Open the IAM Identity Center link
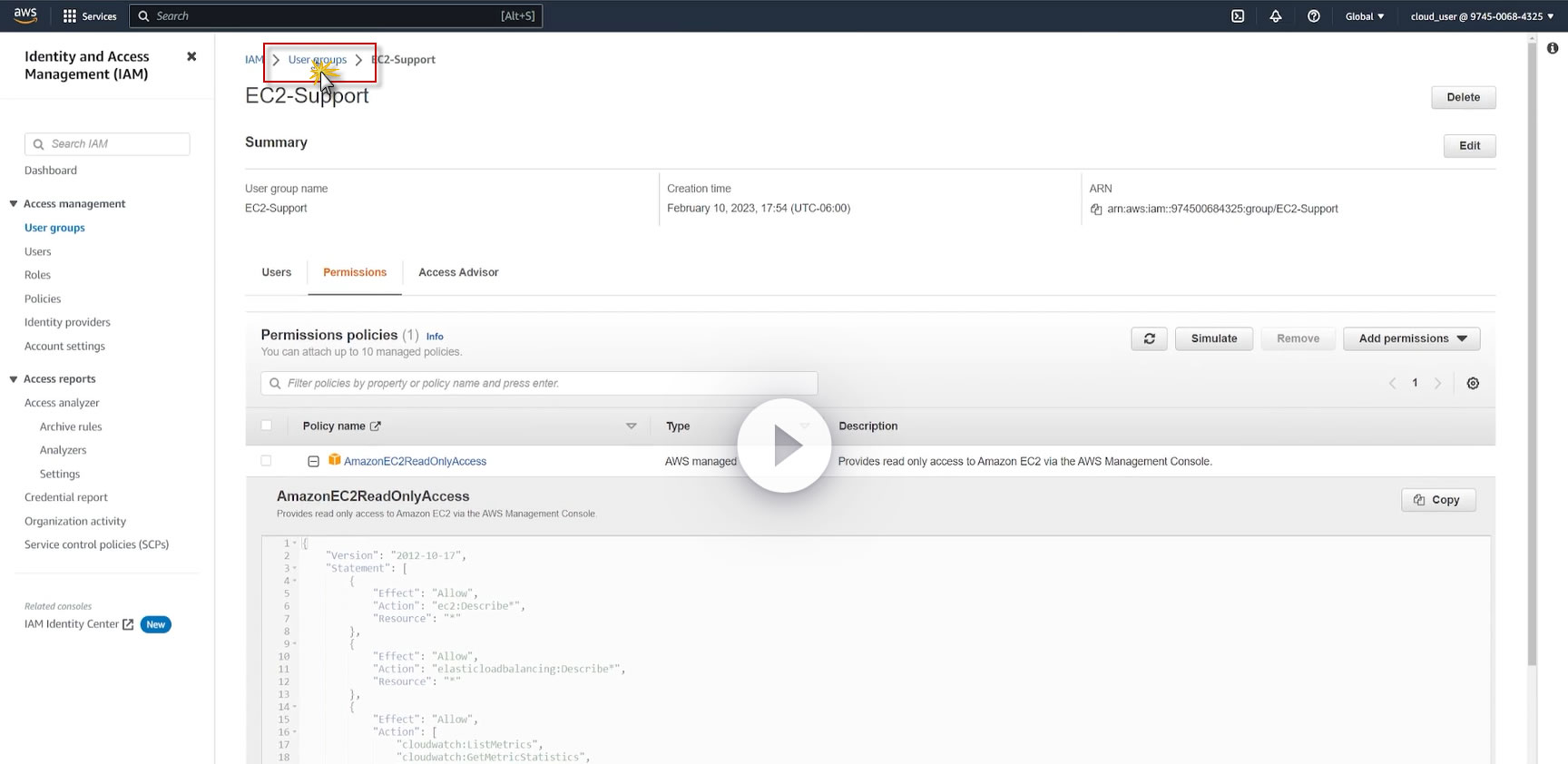 [72, 624]
